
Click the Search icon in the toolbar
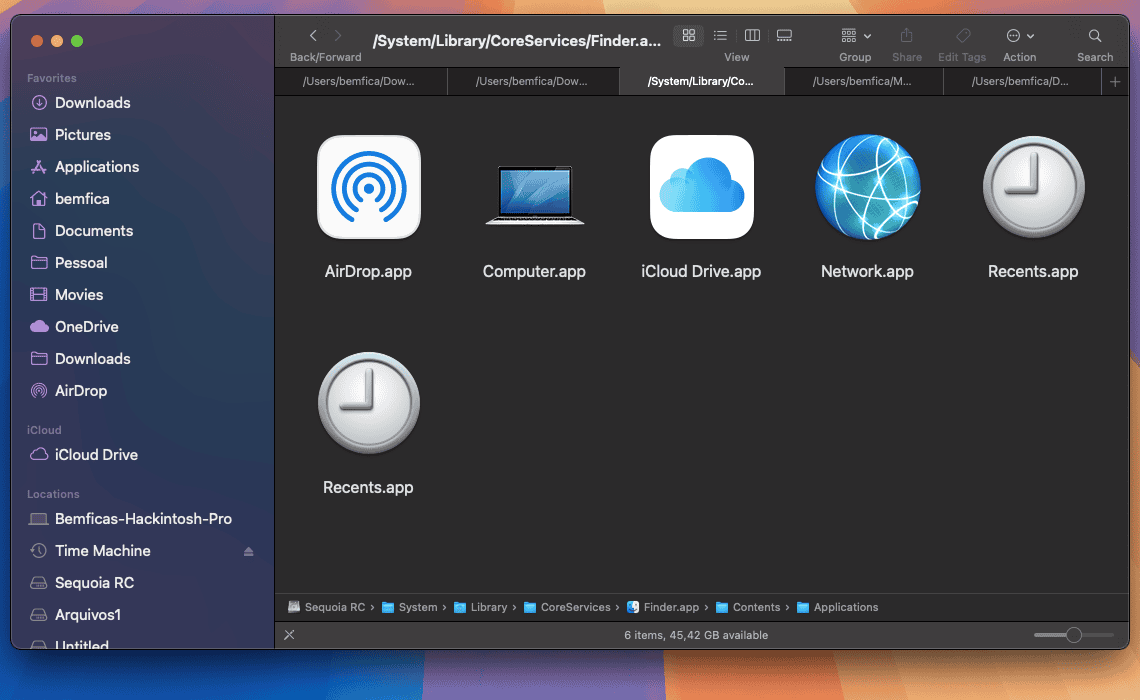[x=1094, y=35]
